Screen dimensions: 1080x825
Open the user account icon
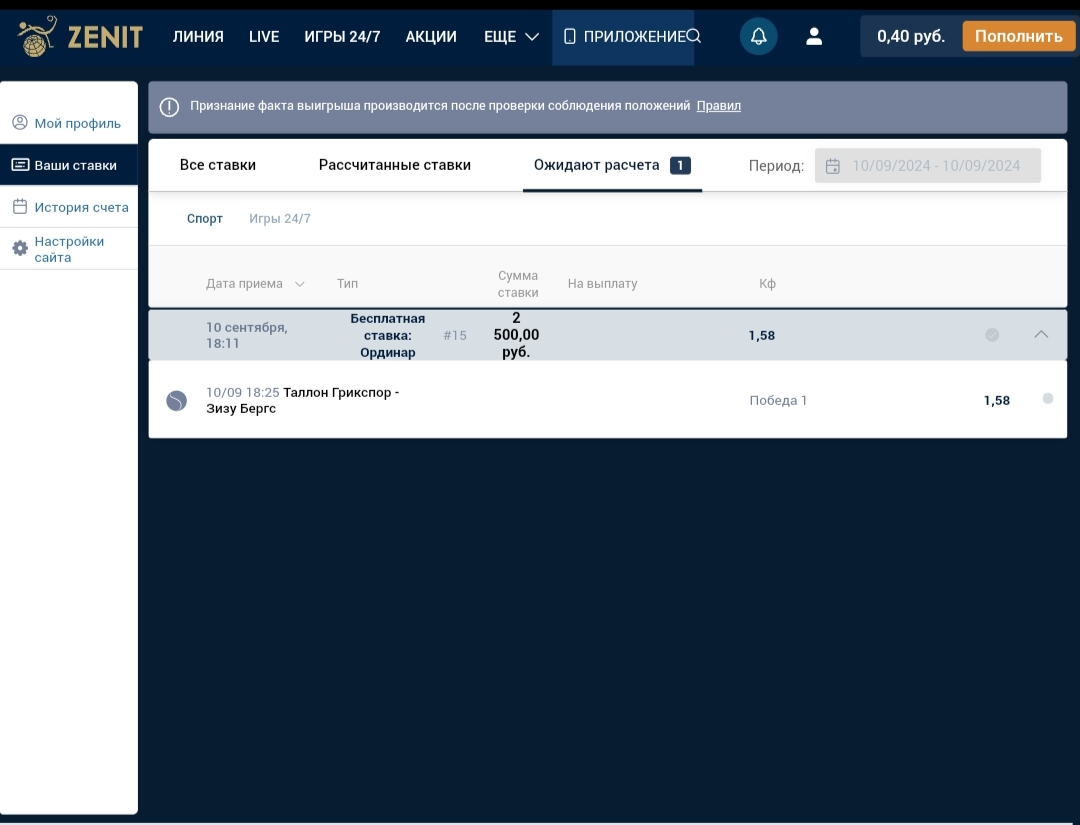(814, 37)
